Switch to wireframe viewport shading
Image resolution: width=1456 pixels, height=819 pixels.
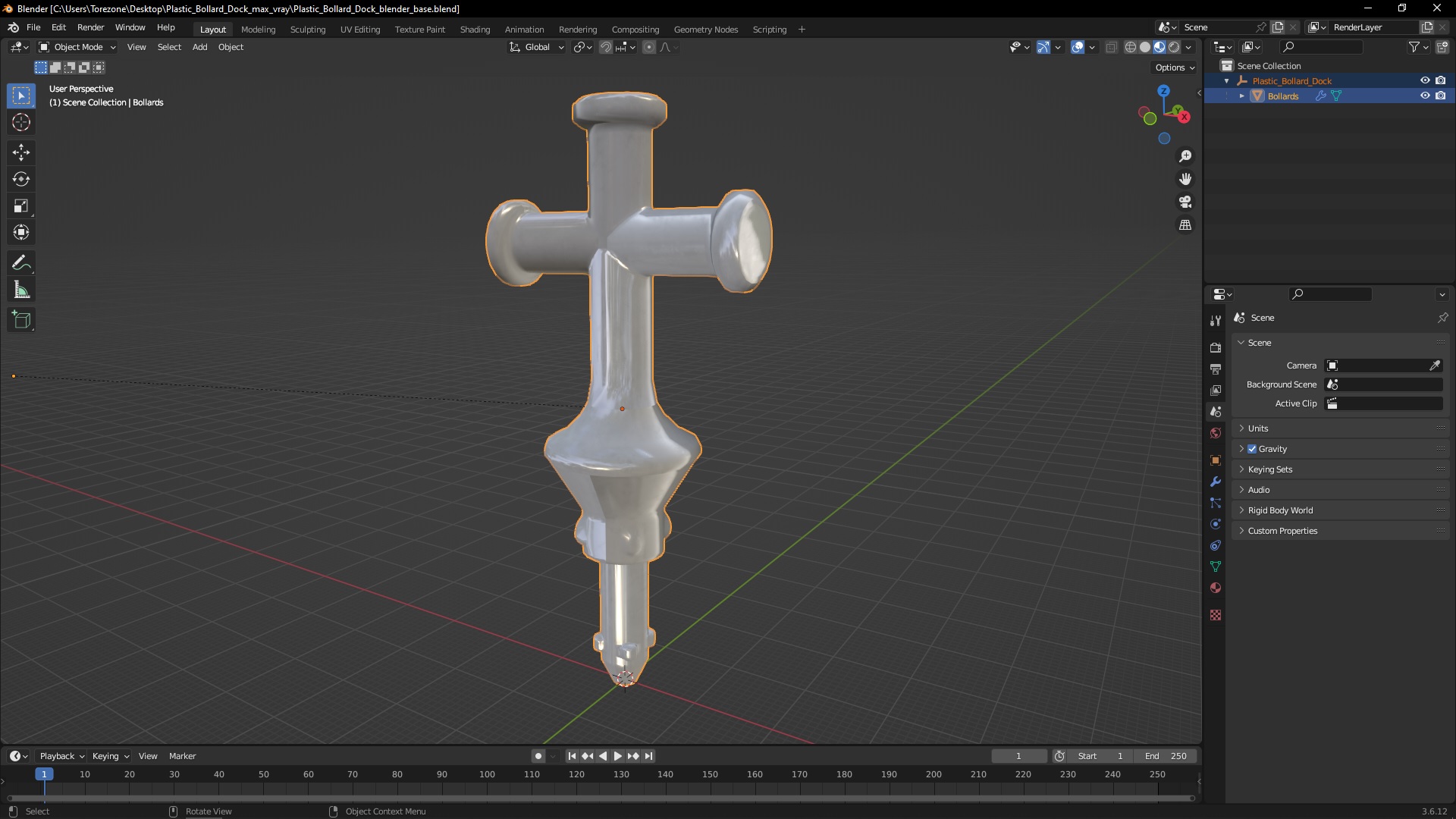click(x=1131, y=47)
